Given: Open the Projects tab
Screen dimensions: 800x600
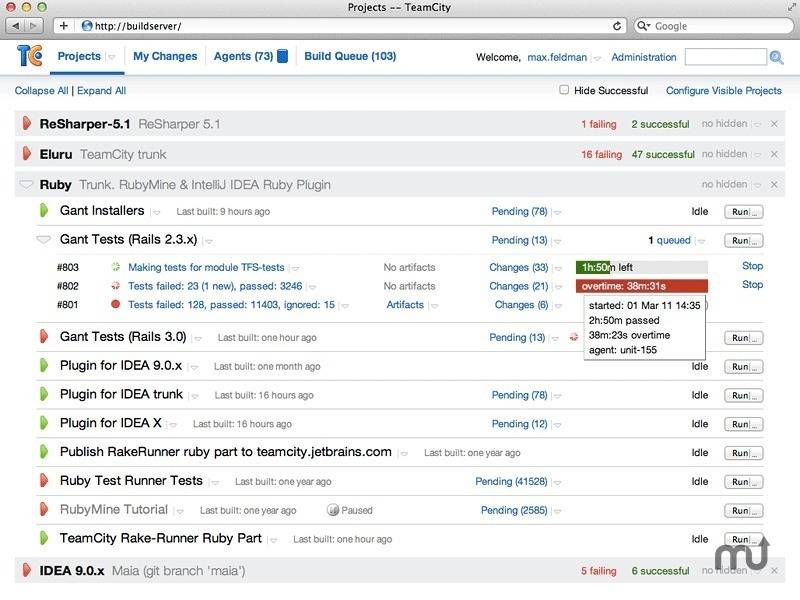Looking at the screenshot, I should pos(79,56).
